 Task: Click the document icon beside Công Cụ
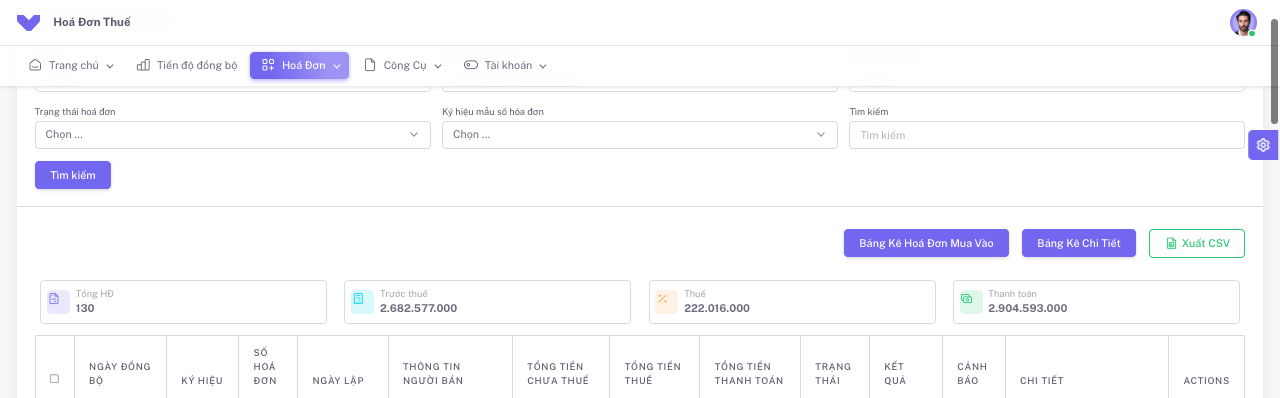[370, 65]
